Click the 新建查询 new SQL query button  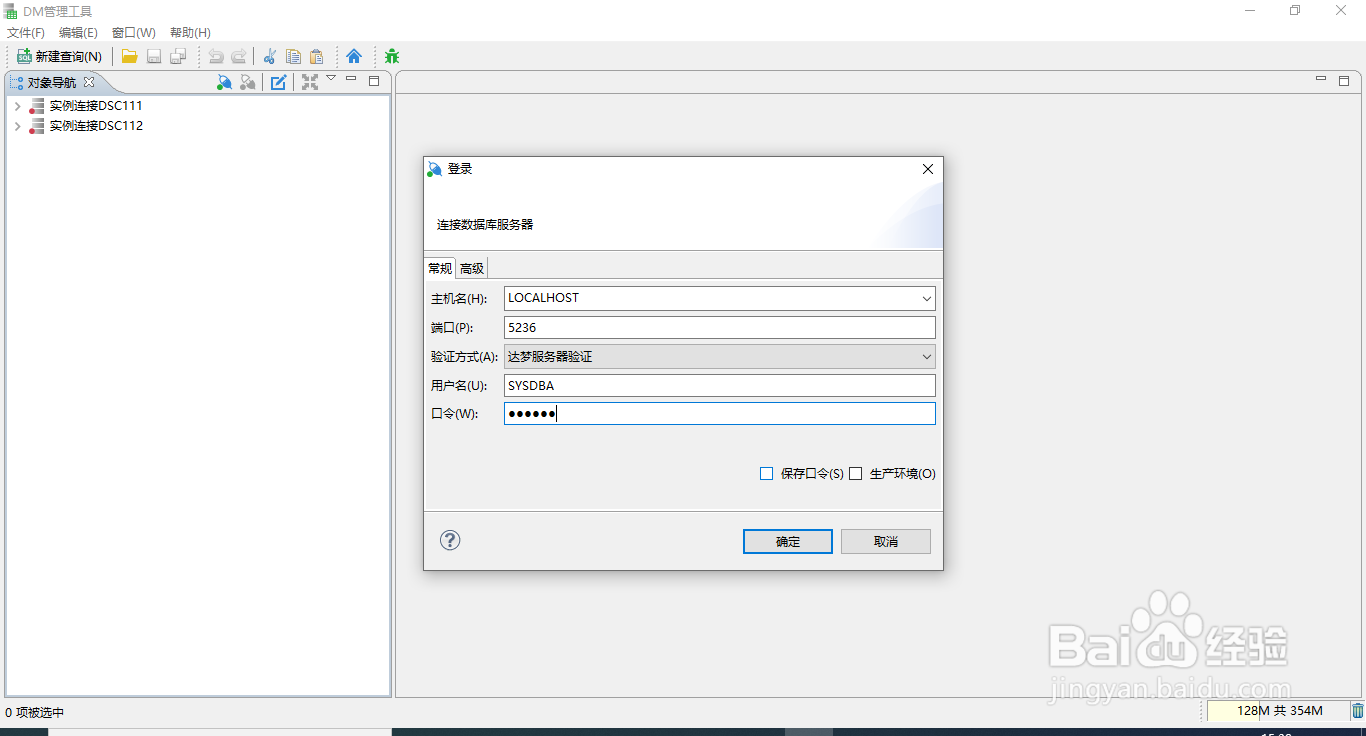coord(60,56)
